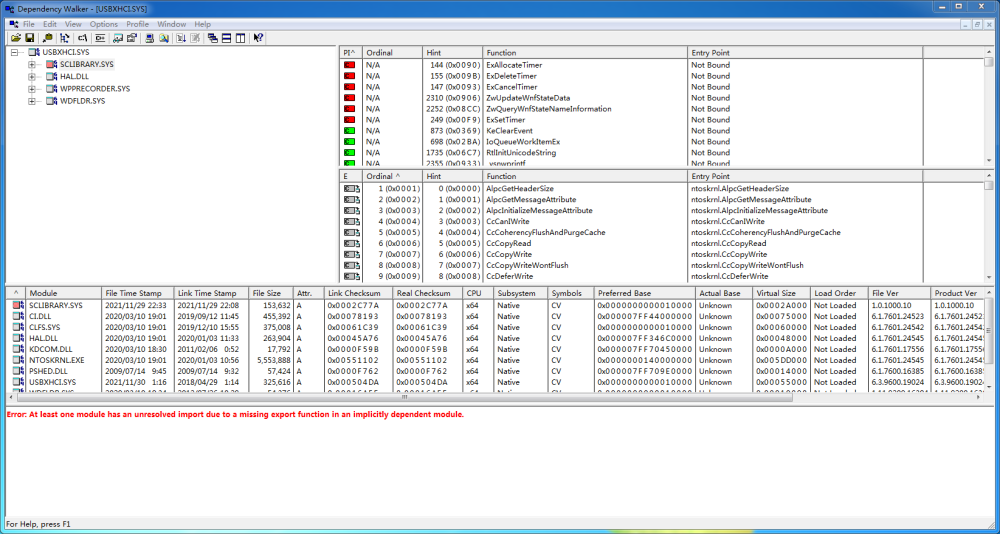Select the NTOSKRNL.EXE row in module list

(57, 359)
